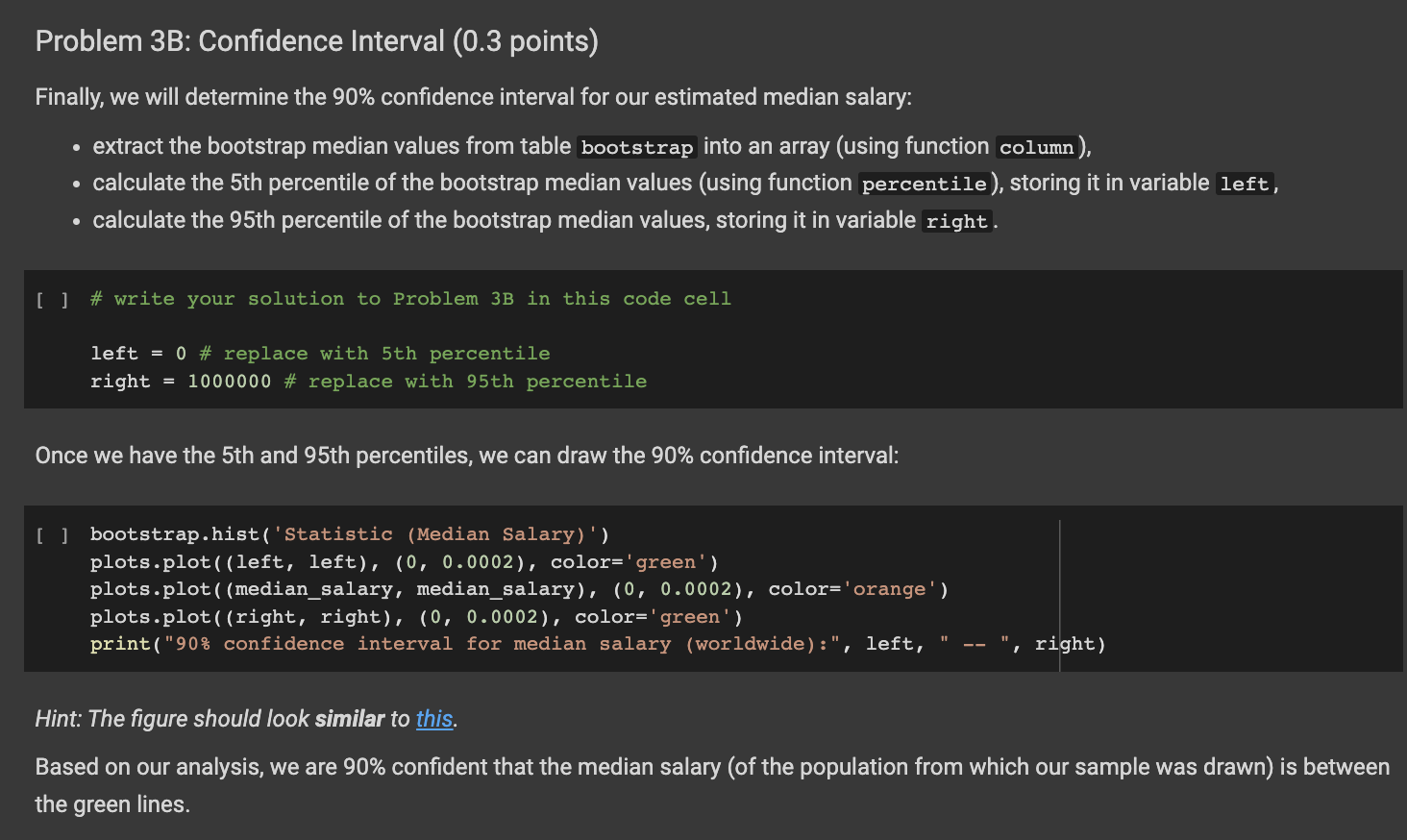Select the inline code badge labeled column

(x=1036, y=146)
